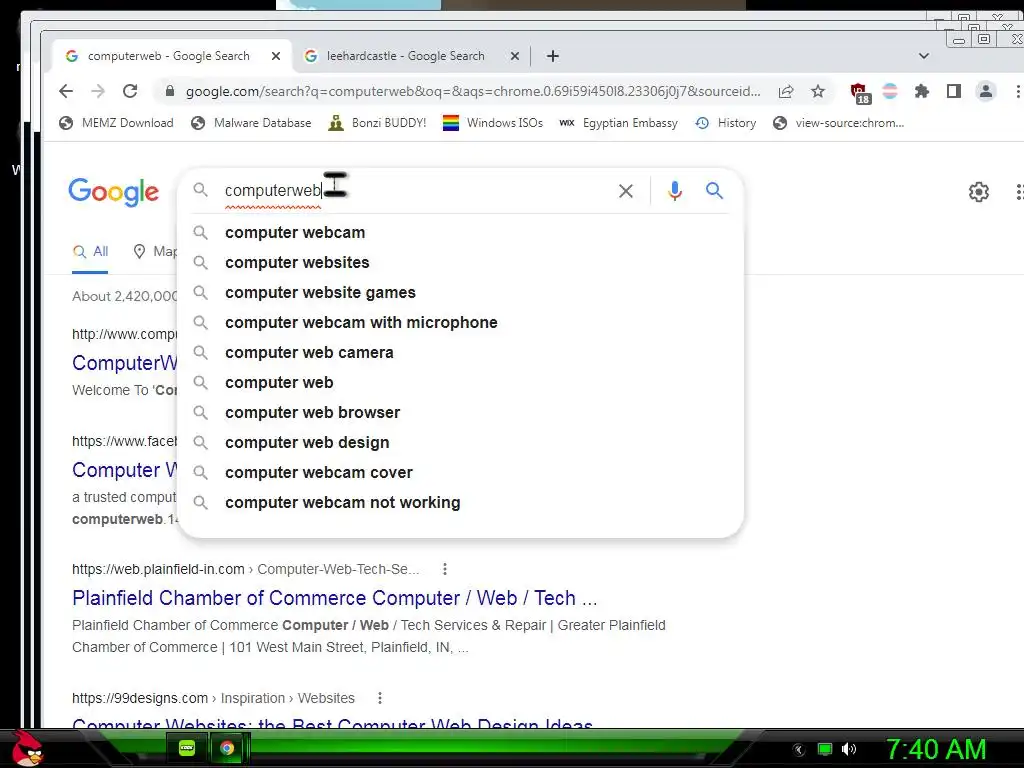
Task: Open the MEMZ Download bookmark
Action: [116, 123]
